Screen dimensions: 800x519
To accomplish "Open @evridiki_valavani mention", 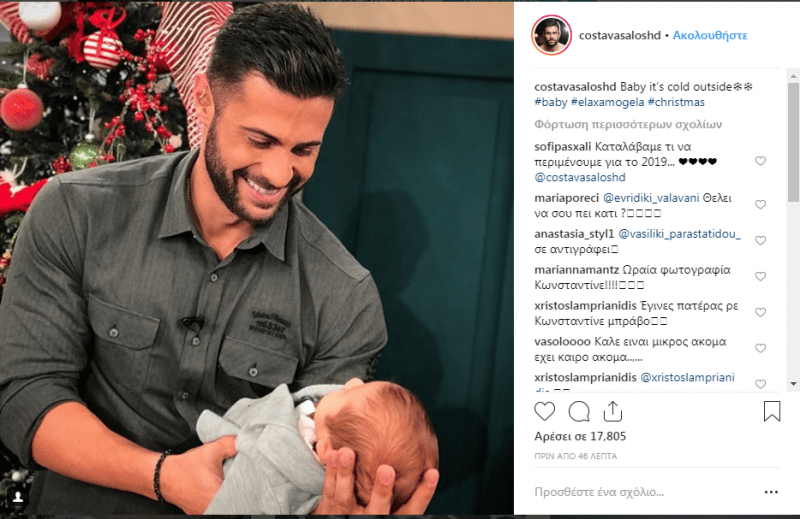I will click(x=651, y=198).
